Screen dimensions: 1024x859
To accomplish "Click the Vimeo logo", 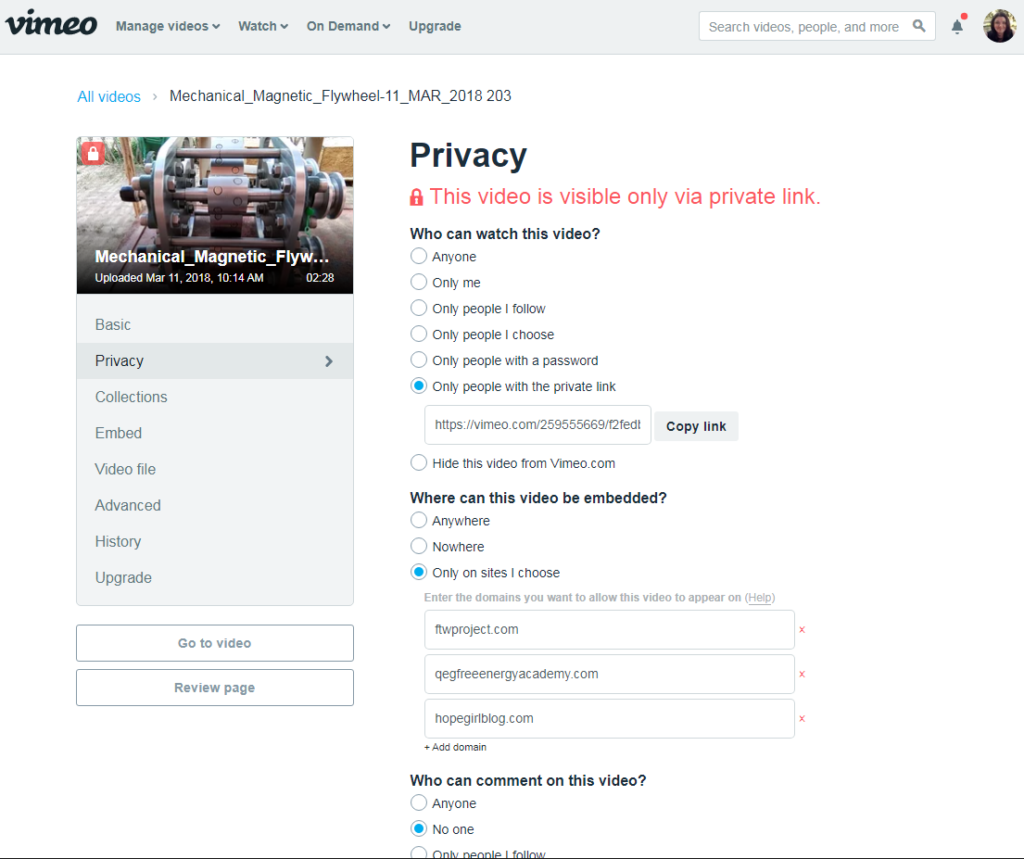I will click(x=50, y=25).
